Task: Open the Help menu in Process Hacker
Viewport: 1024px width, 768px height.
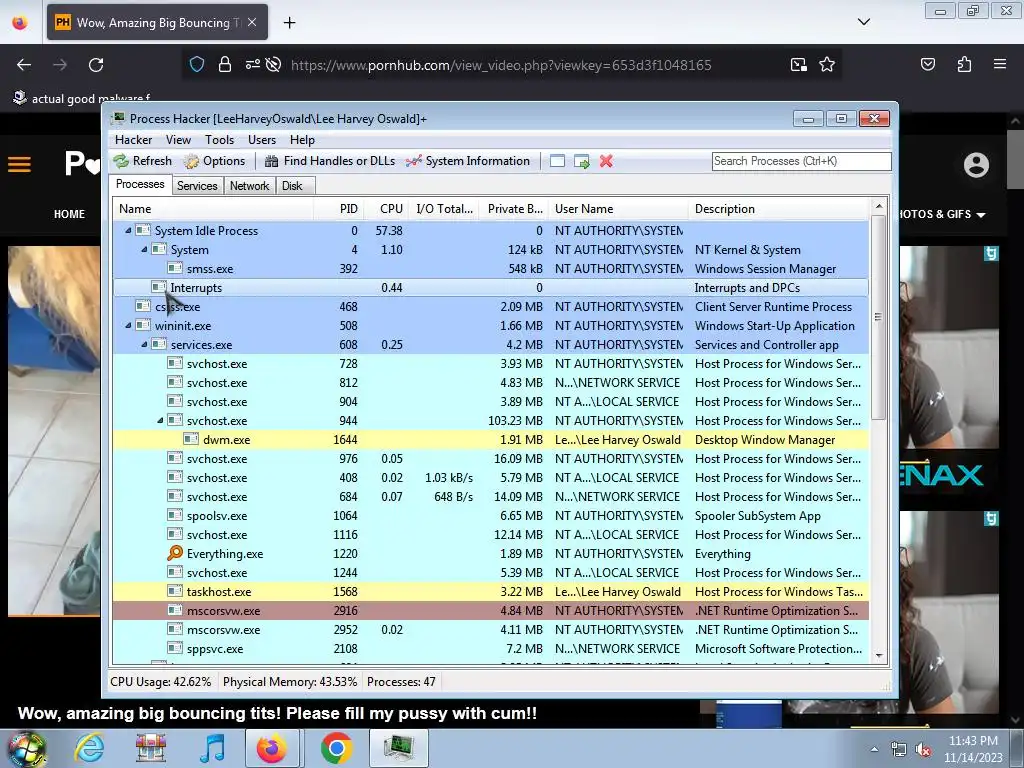Action: (x=302, y=140)
